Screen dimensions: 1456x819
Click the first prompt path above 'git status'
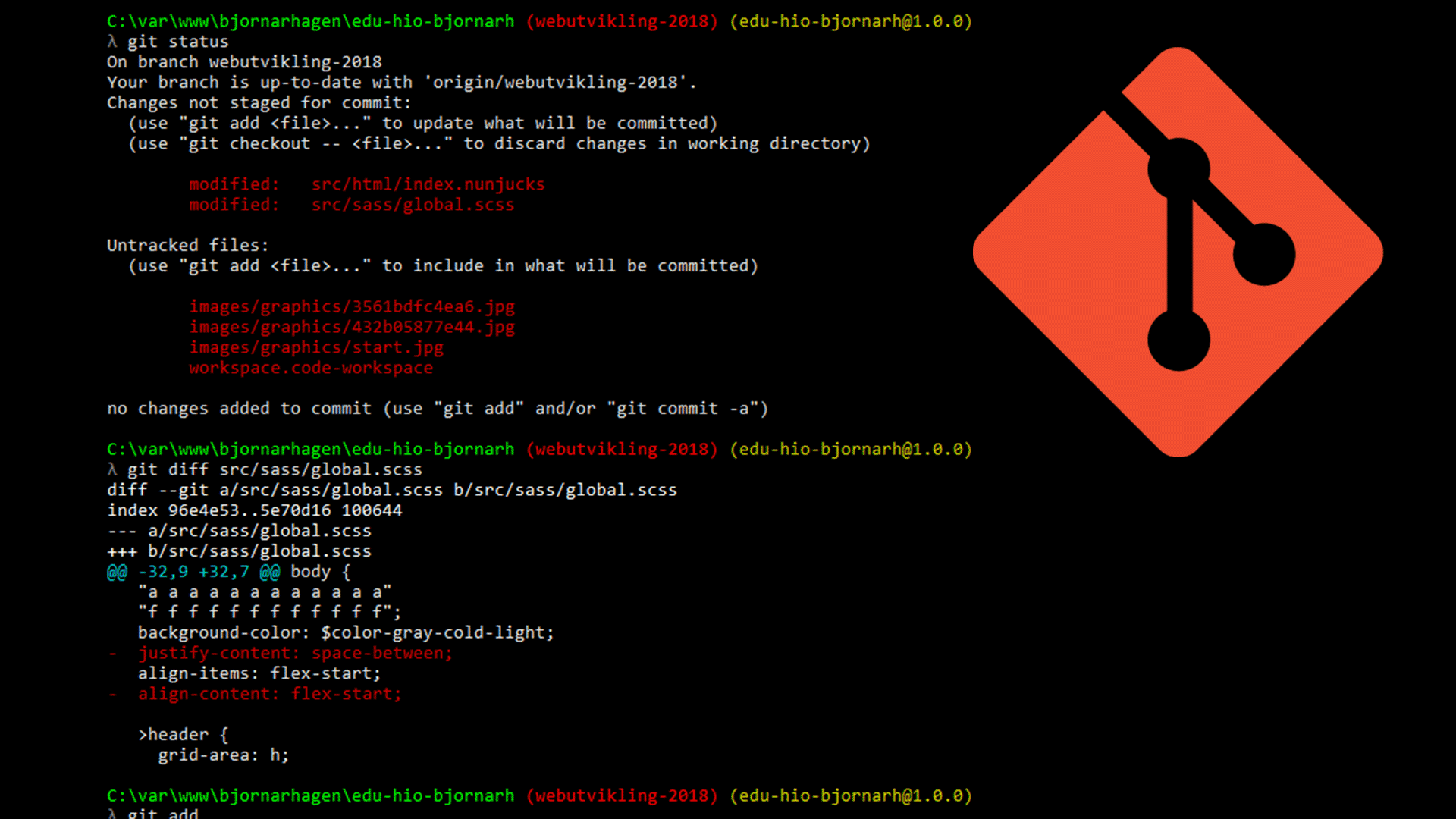[310, 21]
